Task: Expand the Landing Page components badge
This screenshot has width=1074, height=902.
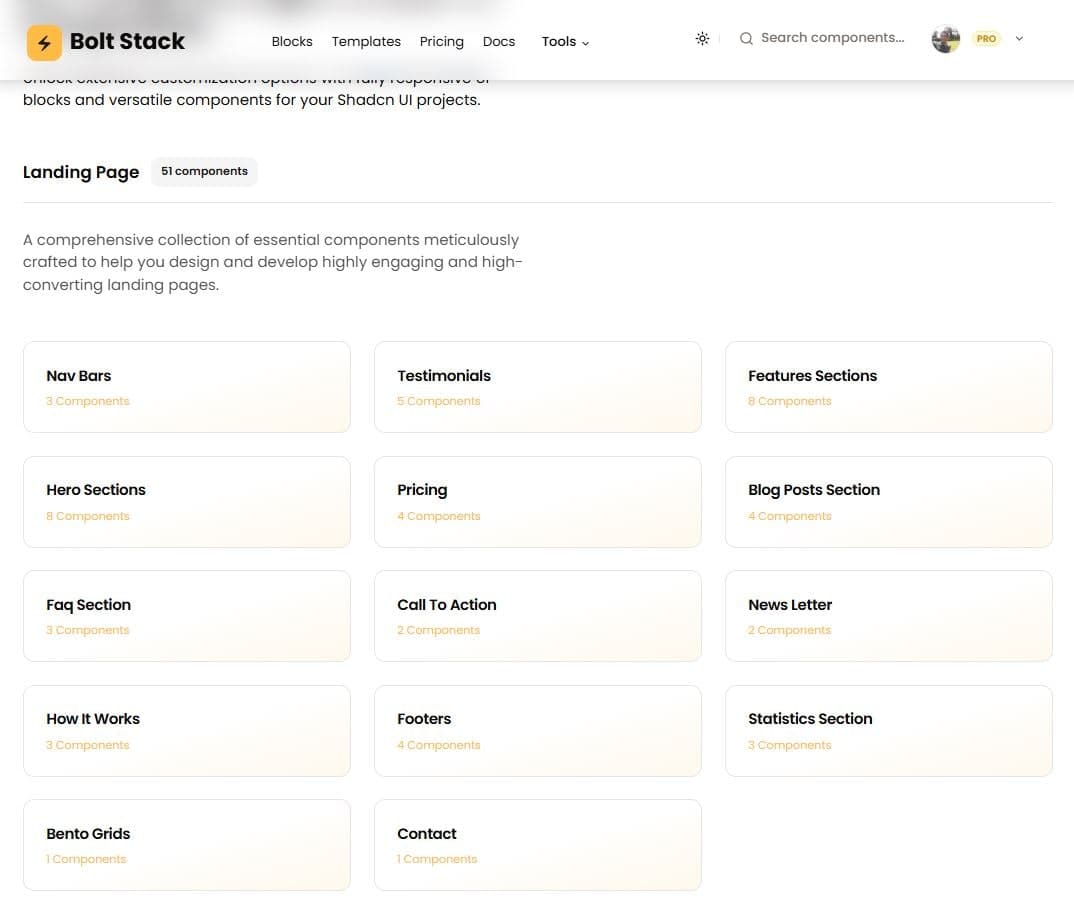Action: pos(204,171)
